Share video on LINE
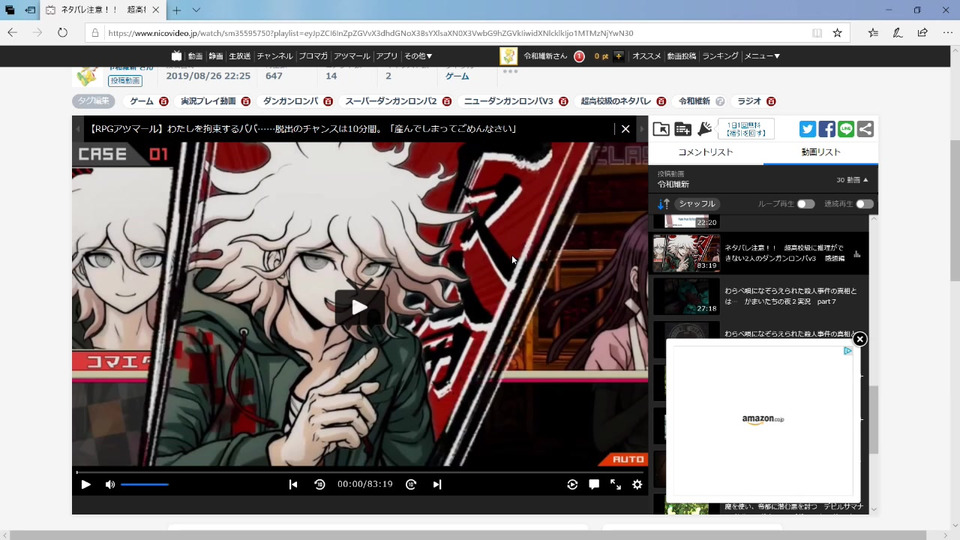The height and width of the screenshot is (540, 960). [x=846, y=129]
